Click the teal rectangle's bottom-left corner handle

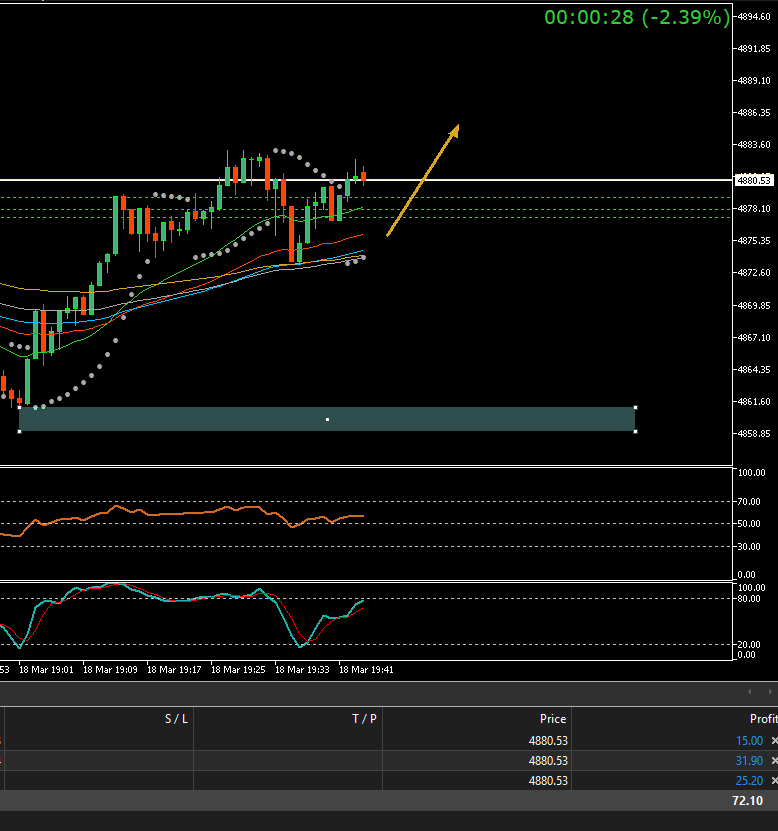pos(19,431)
